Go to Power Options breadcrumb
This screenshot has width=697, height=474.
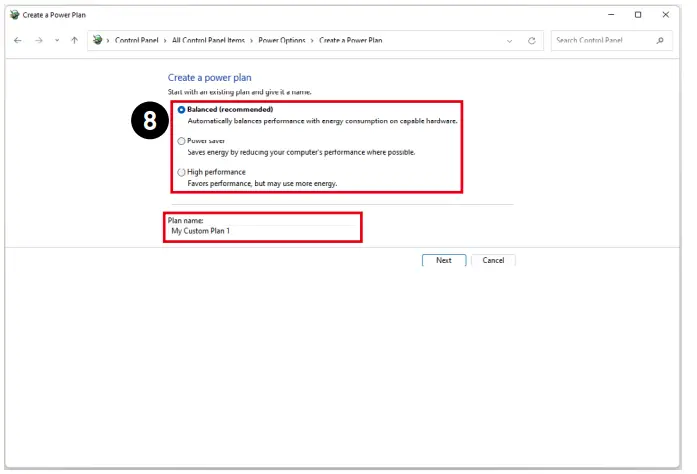pos(283,40)
